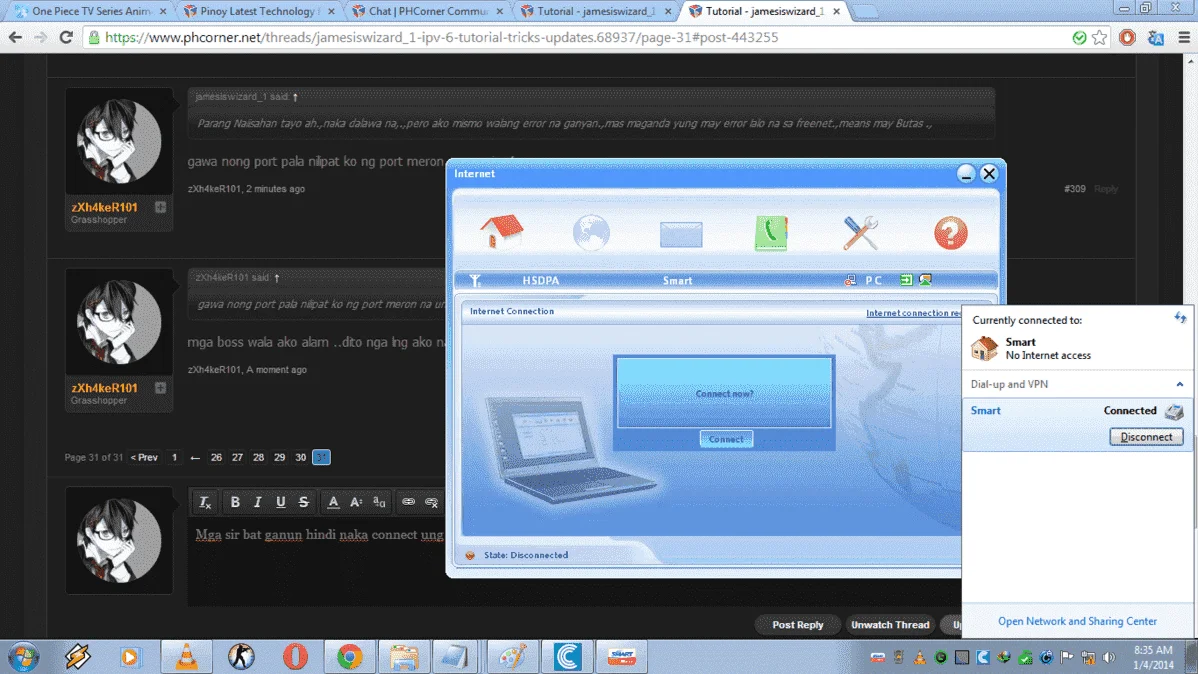Click the green checkmark extension icon in address bar
Image resolution: width=1198 pixels, height=674 pixels.
[1079, 37]
